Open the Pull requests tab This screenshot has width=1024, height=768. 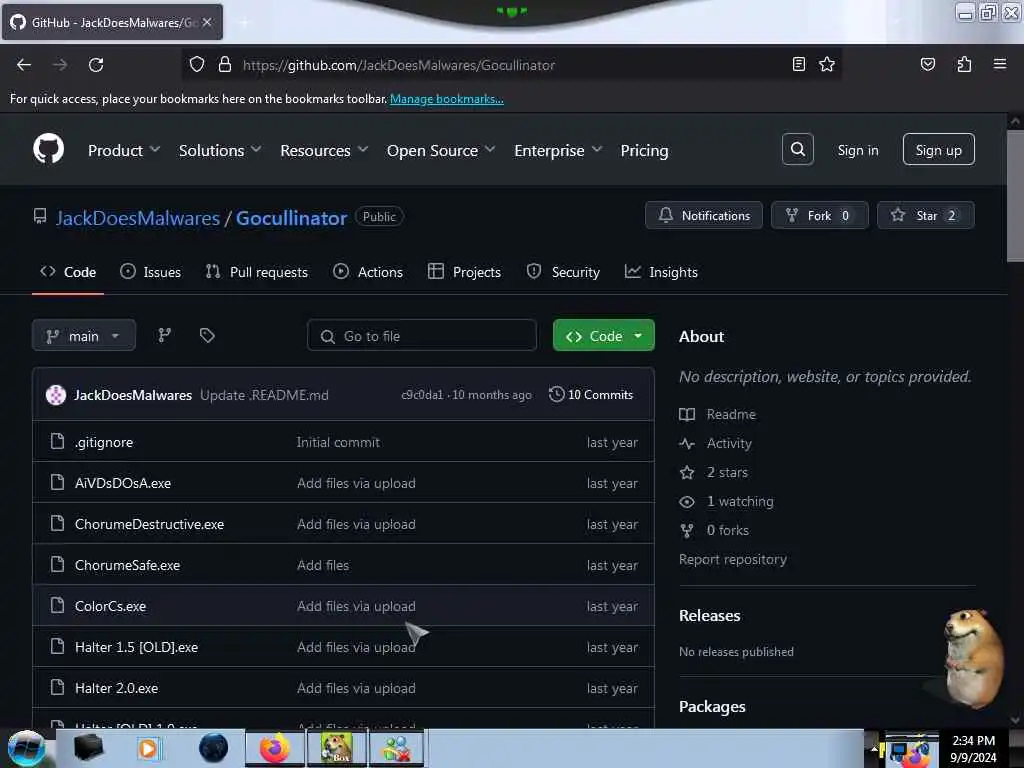(257, 272)
